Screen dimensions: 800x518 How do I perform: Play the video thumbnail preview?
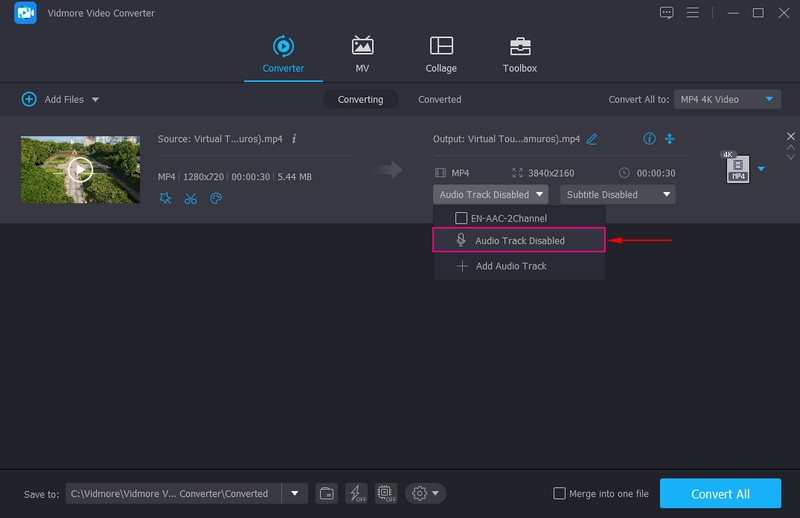coord(80,169)
